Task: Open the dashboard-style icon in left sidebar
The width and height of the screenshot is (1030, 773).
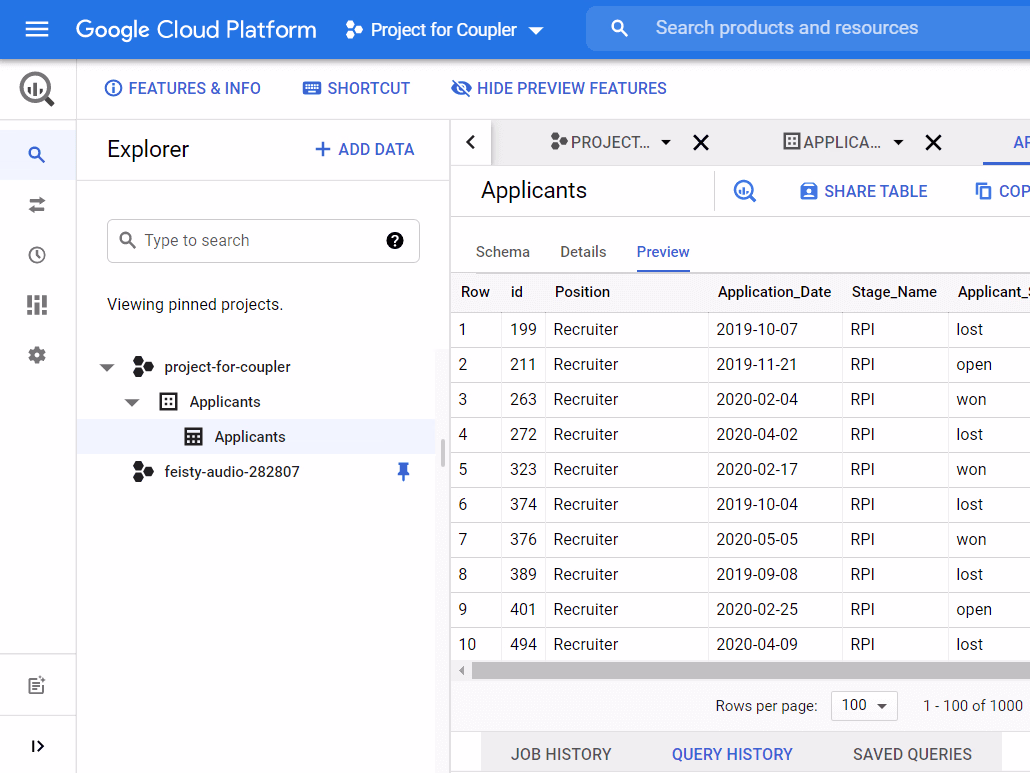Action: pyautogui.click(x=37, y=305)
